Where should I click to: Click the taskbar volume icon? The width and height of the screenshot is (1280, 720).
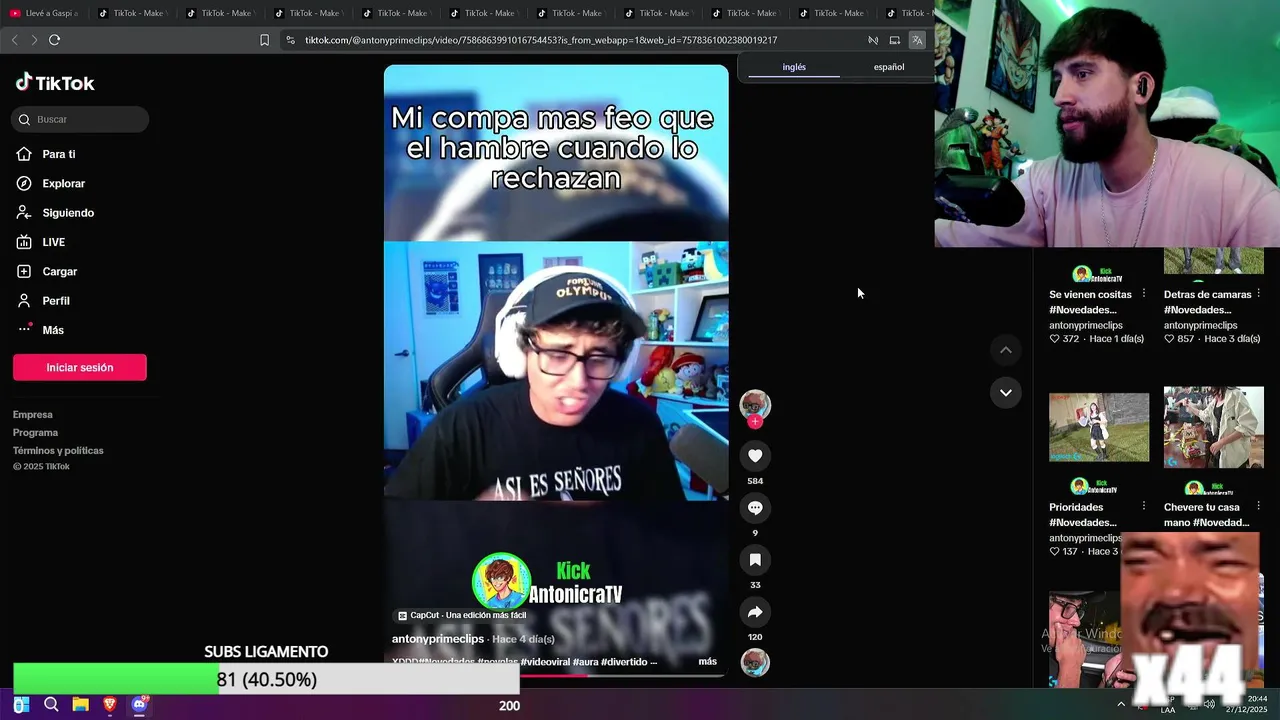point(1210,704)
